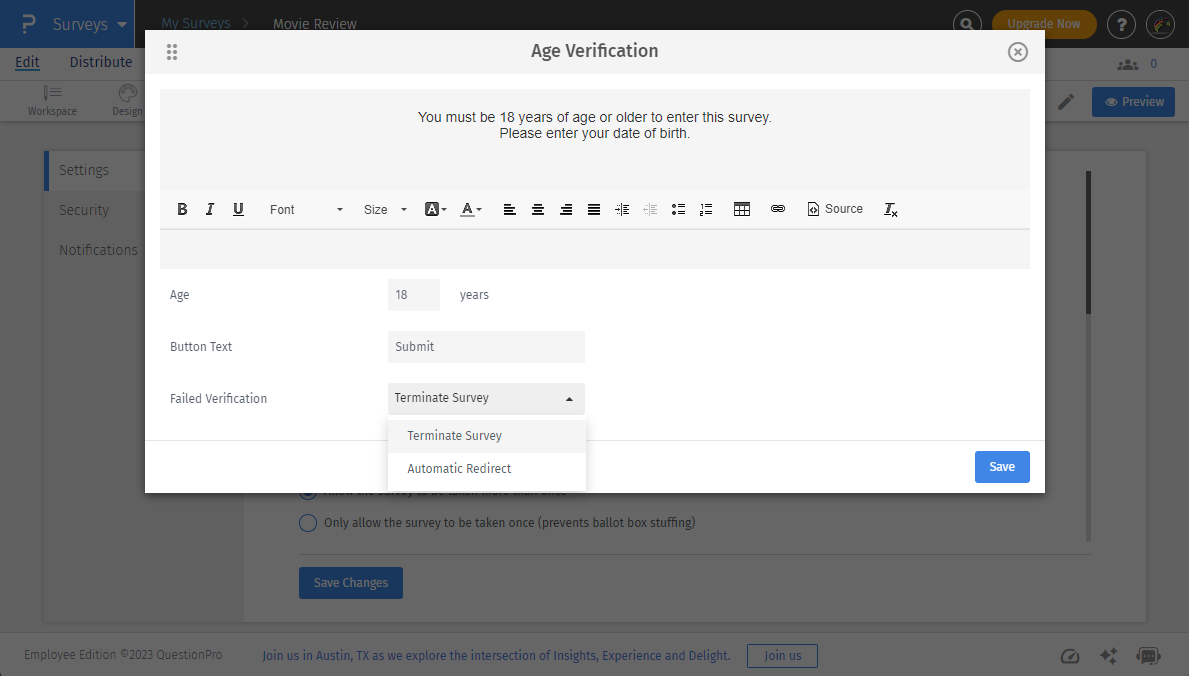The height and width of the screenshot is (676, 1189).
Task: Insert a table into the message
Action: tap(741, 209)
